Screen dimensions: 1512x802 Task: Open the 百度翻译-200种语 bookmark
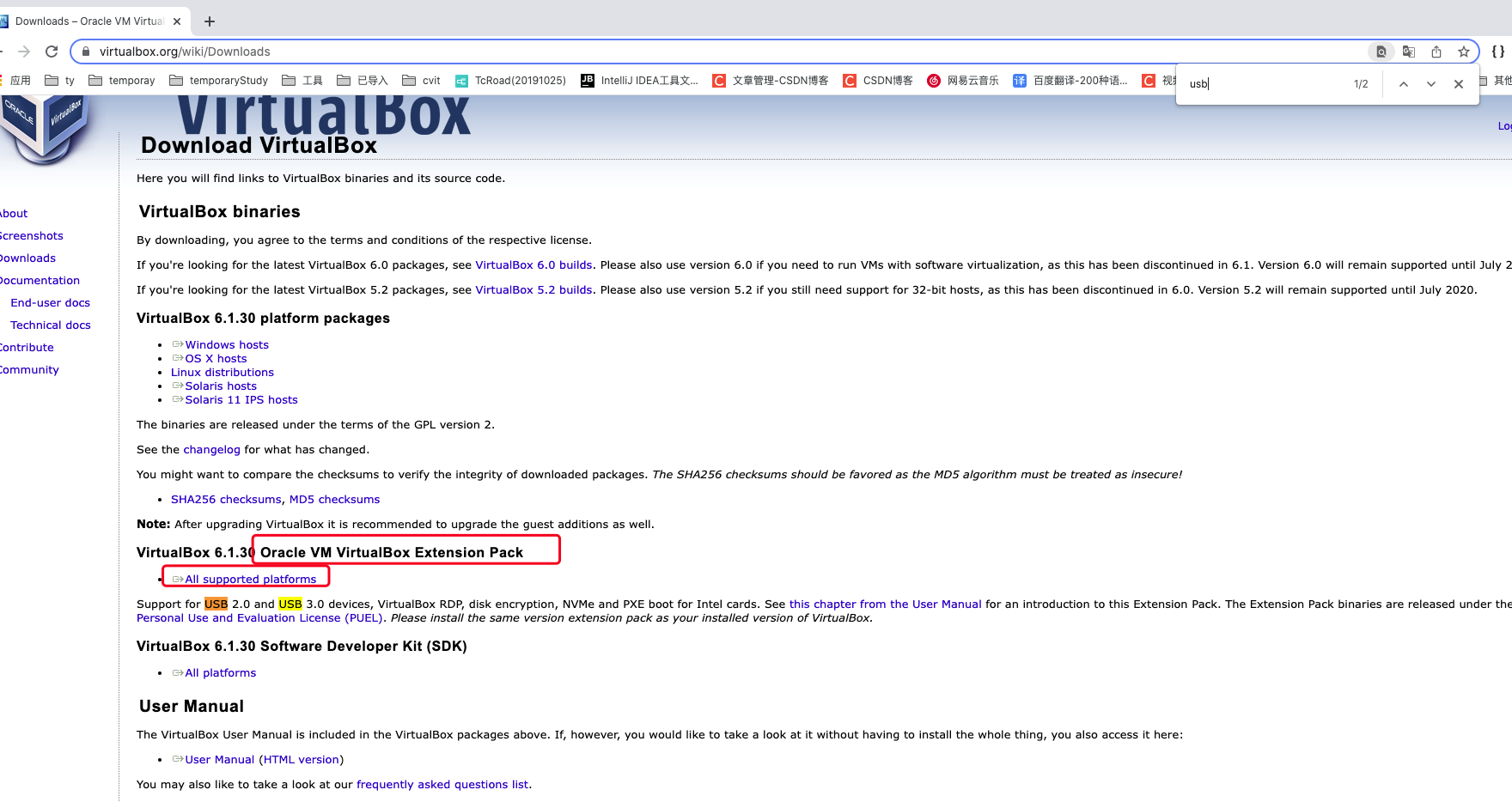point(1070,81)
